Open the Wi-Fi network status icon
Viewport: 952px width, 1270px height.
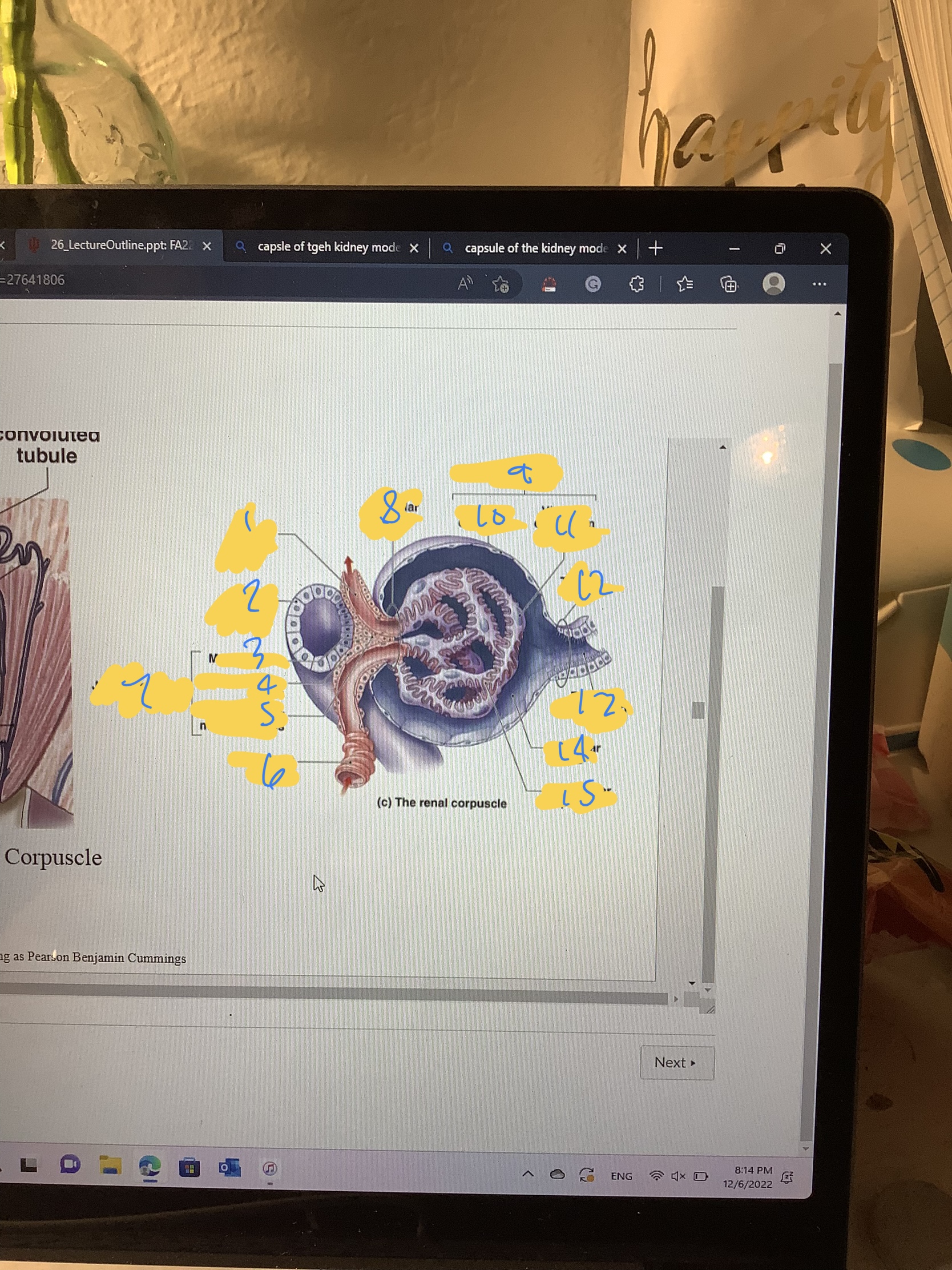[x=656, y=1176]
